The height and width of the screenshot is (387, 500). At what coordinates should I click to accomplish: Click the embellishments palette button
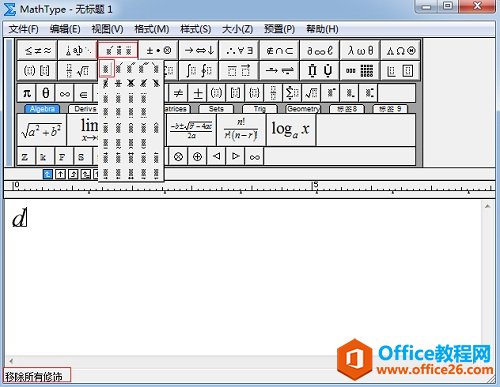(118, 50)
